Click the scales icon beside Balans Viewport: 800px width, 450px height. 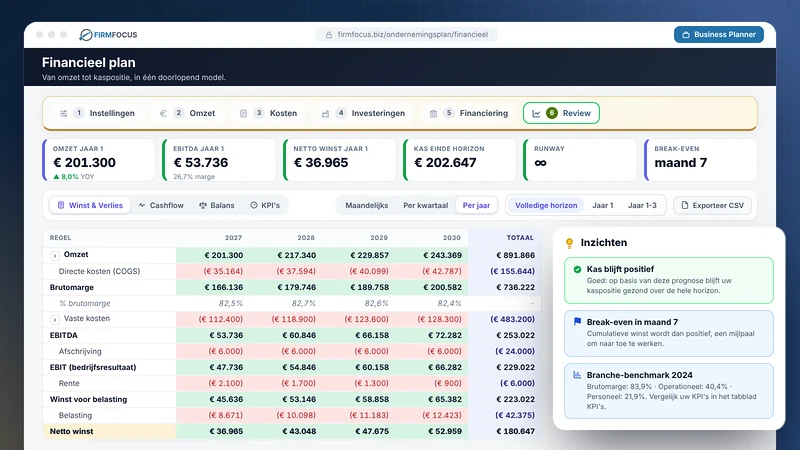click(203, 205)
